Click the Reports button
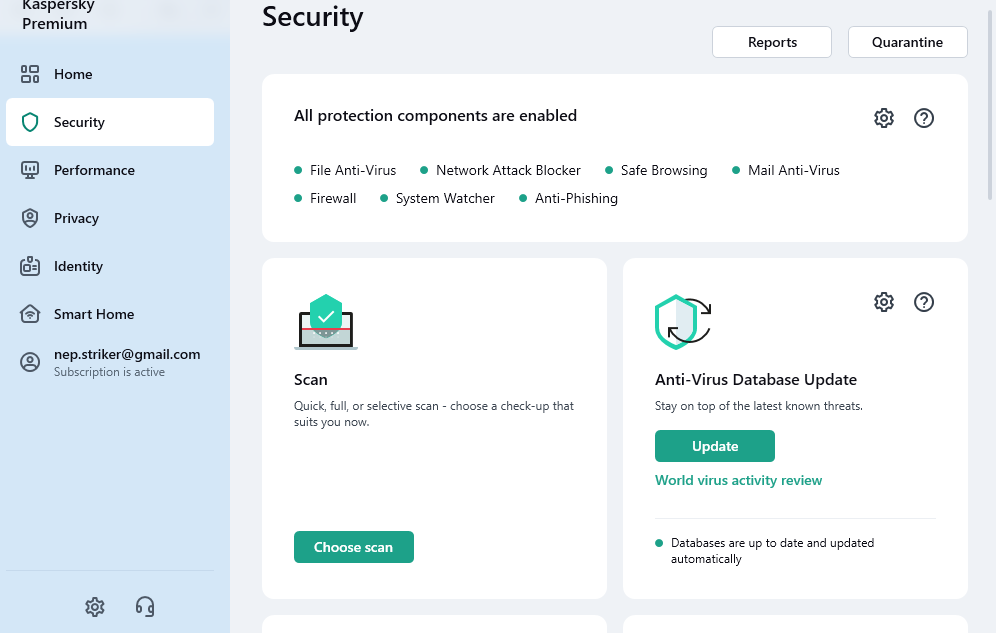This screenshot has height=633, width=996. tap(772, 42)
